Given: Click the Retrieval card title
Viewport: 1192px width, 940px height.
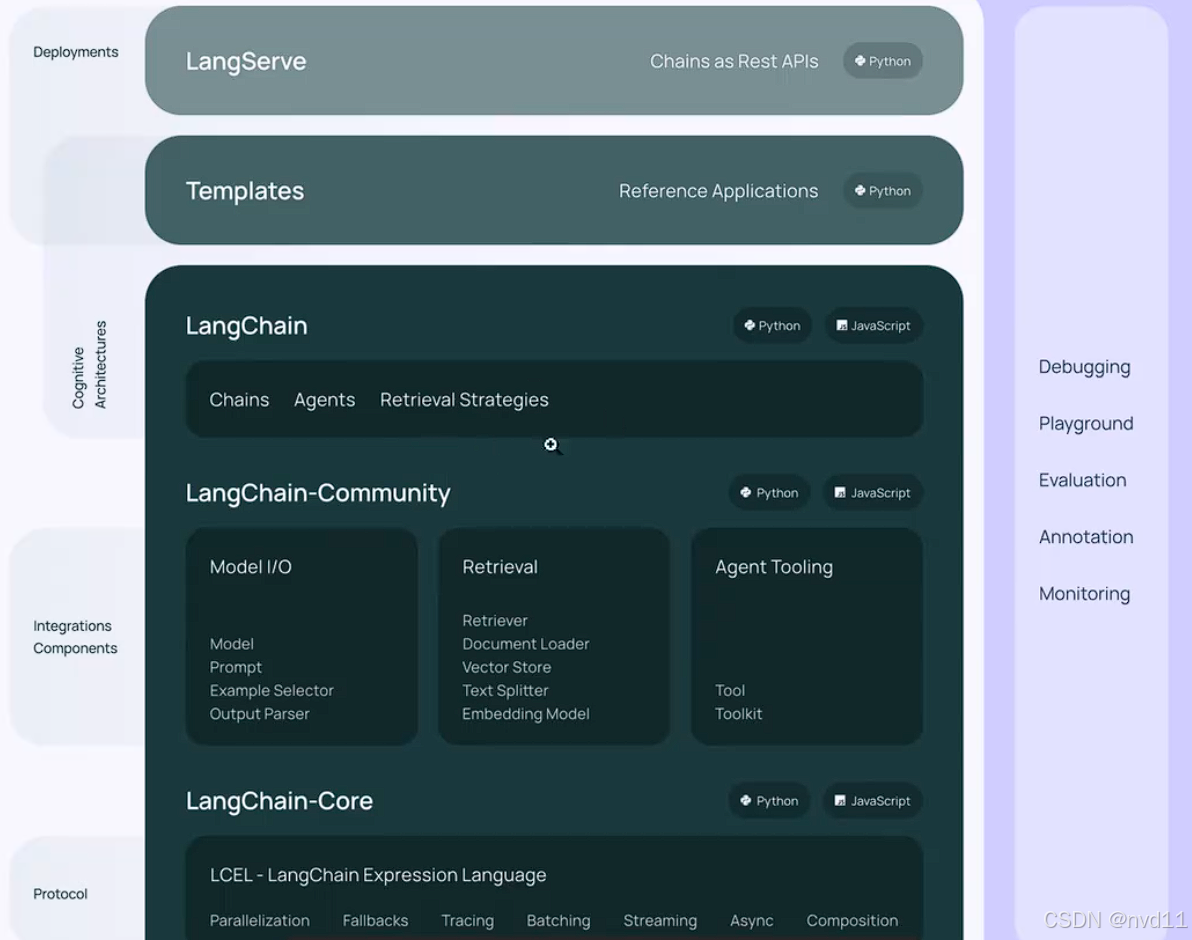Looking at the screenshot, I should 500,567.
